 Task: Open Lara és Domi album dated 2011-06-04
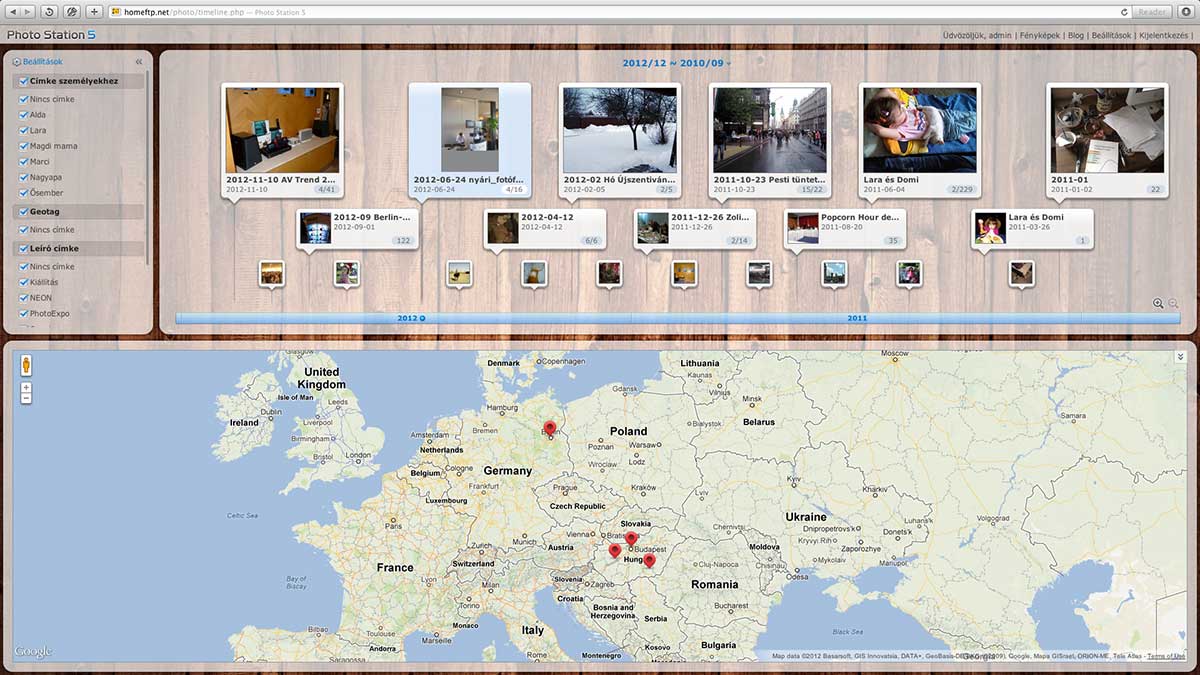(920, 140)
